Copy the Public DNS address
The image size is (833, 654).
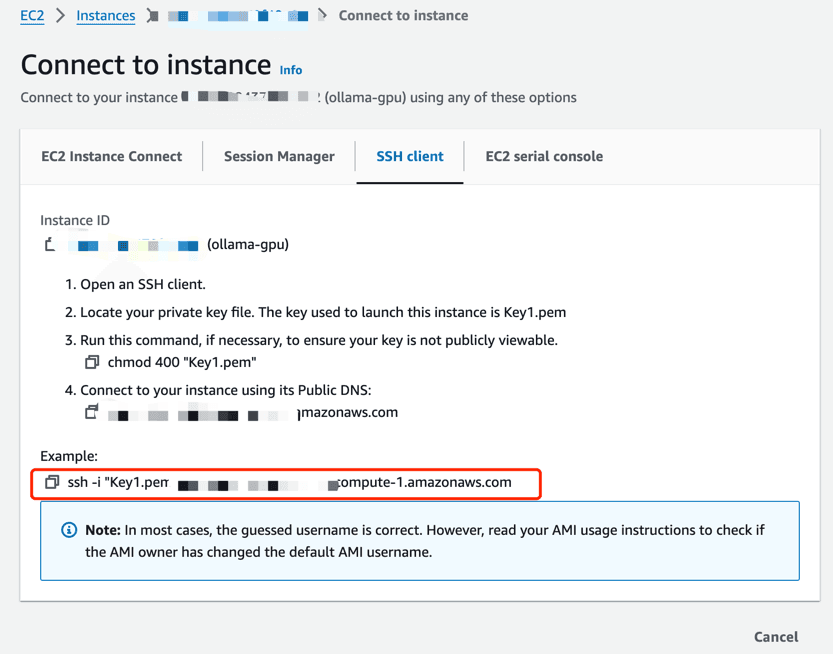[x=92, y=412]
